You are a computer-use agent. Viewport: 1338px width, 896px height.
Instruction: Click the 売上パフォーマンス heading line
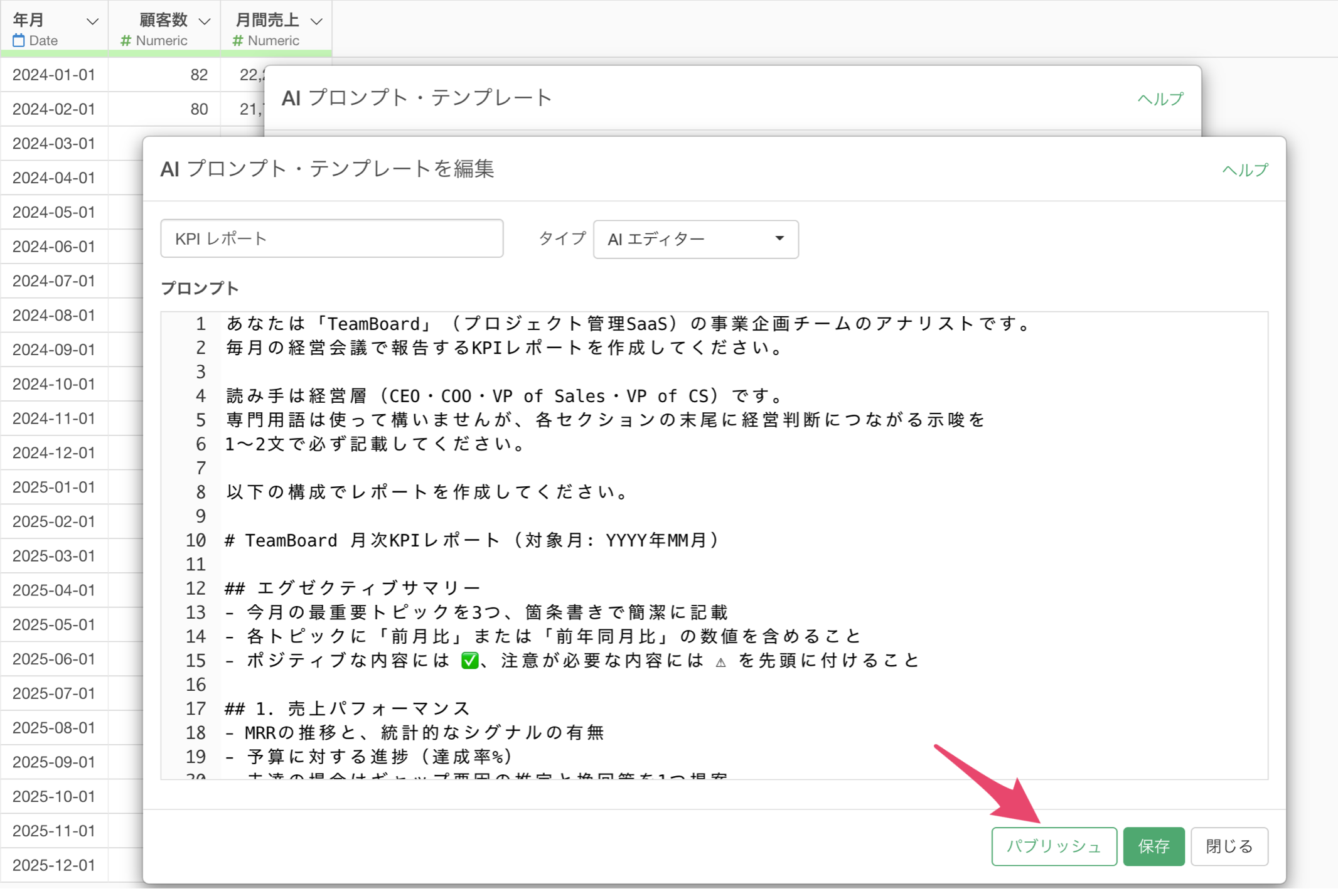pyautogui.click(x=347, y=708)
